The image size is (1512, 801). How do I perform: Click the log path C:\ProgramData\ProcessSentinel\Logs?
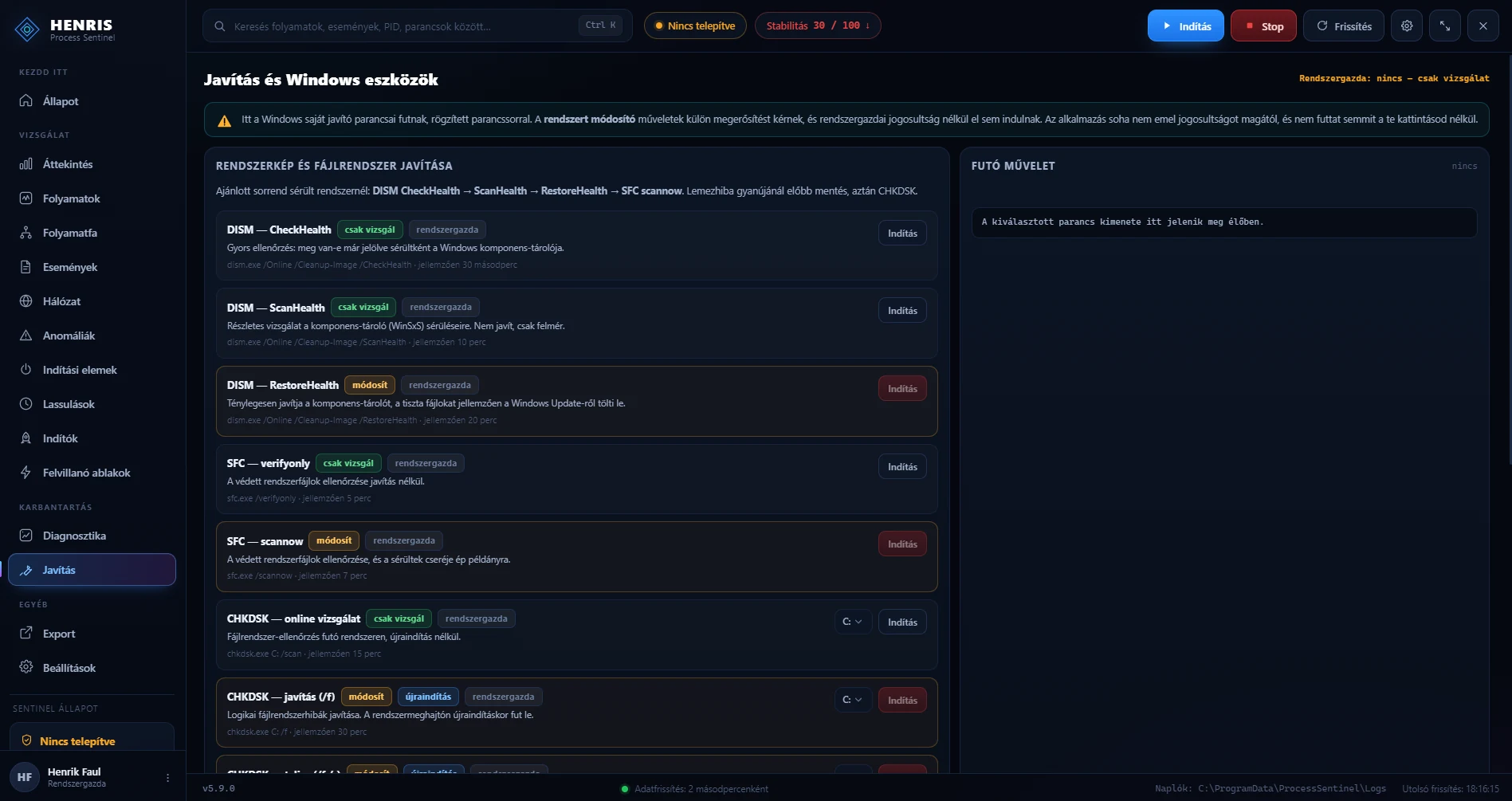tap(1292, 788)
